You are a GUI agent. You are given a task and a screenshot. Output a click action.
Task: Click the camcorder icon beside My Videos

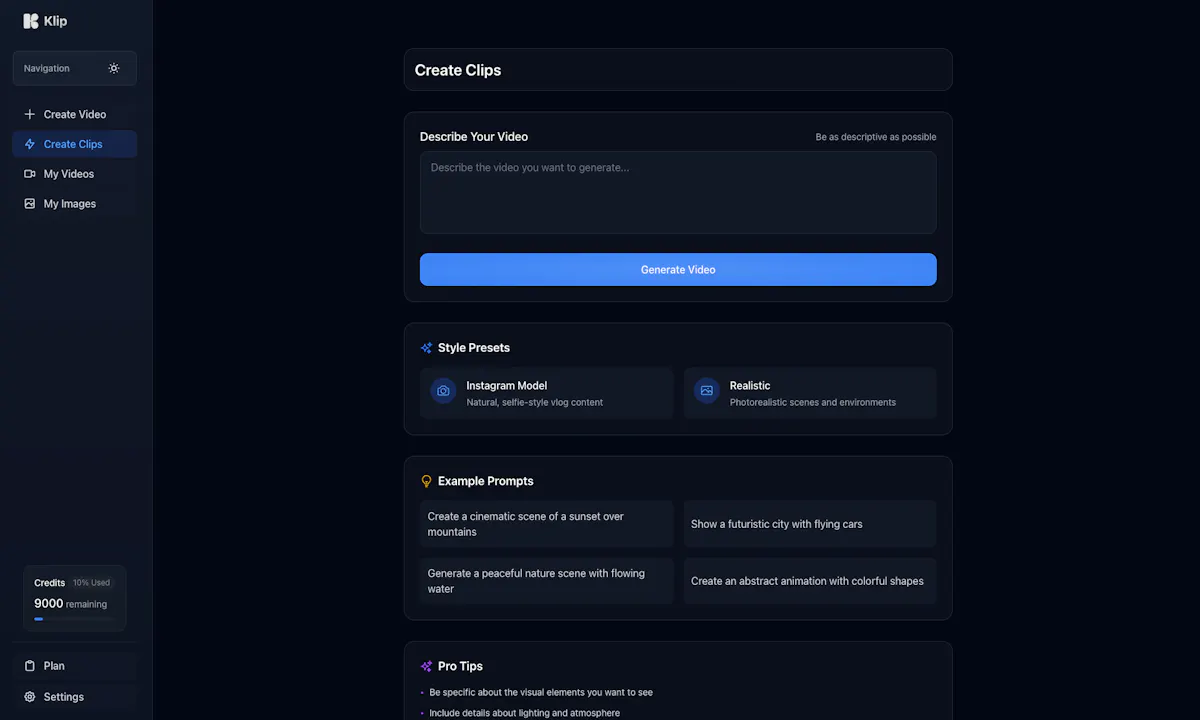pos(30,174)
